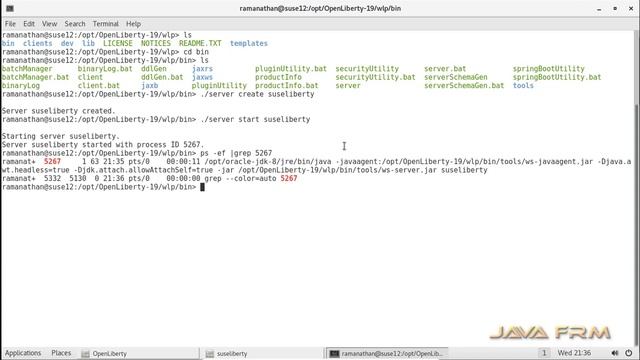Click the OpenLiberty taskbar window icon

pyautogui.click(x=85, y=353)
